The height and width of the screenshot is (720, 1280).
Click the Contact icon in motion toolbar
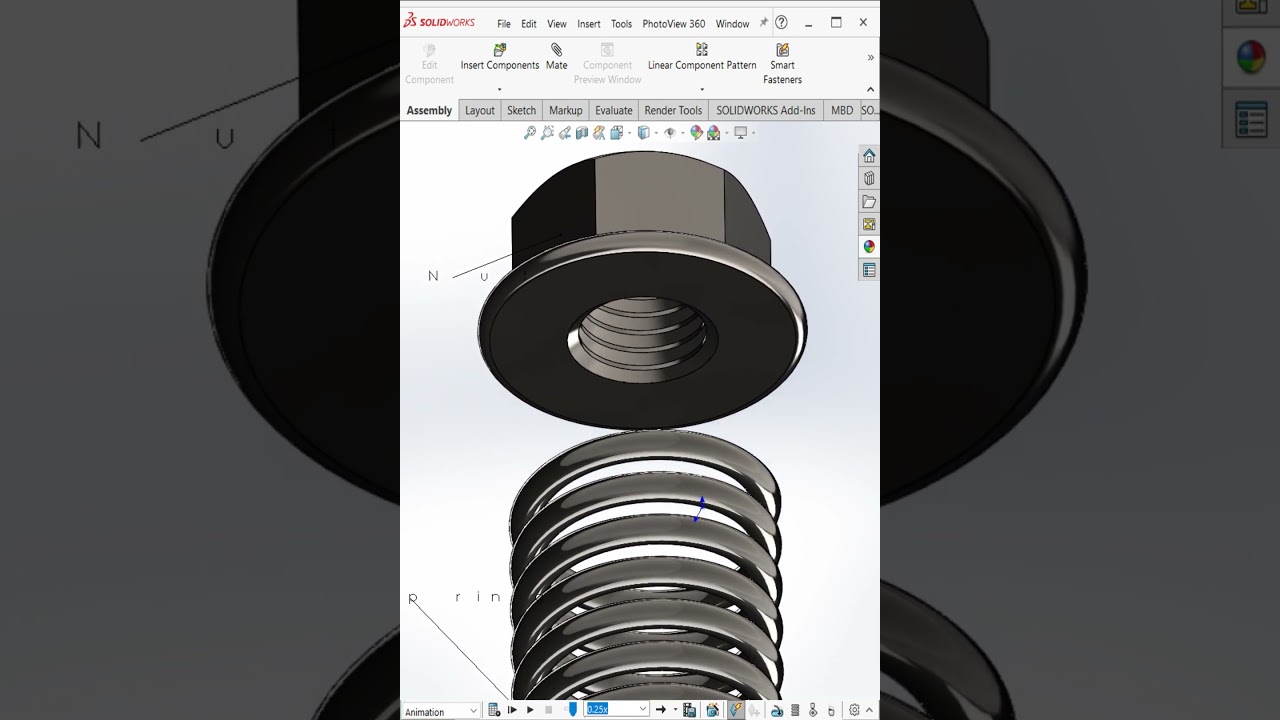point(812,710)
